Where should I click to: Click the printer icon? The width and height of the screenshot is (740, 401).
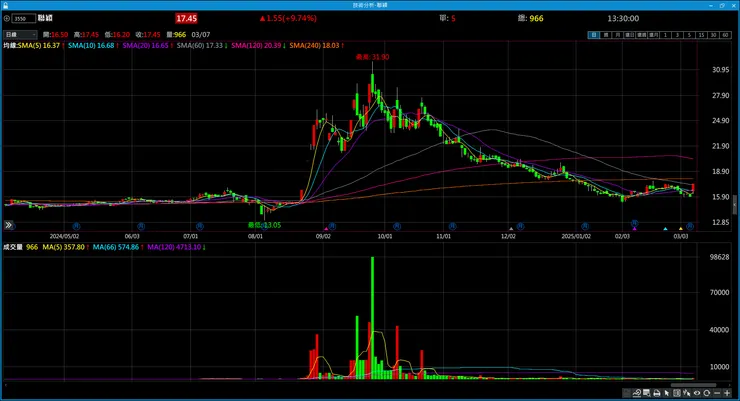657,393
